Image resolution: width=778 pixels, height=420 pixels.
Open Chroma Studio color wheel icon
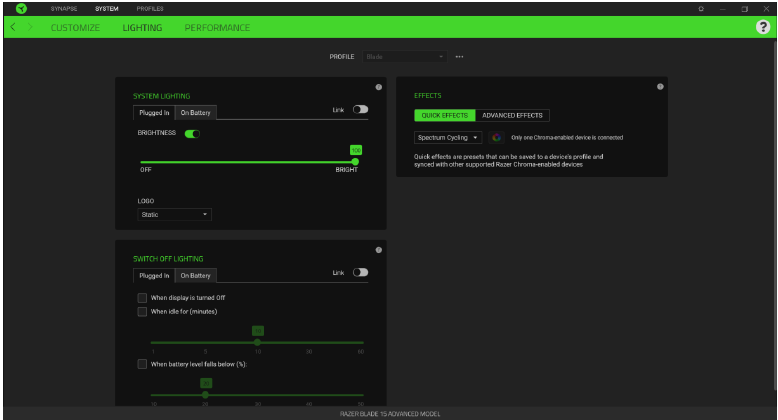[496, 138]
